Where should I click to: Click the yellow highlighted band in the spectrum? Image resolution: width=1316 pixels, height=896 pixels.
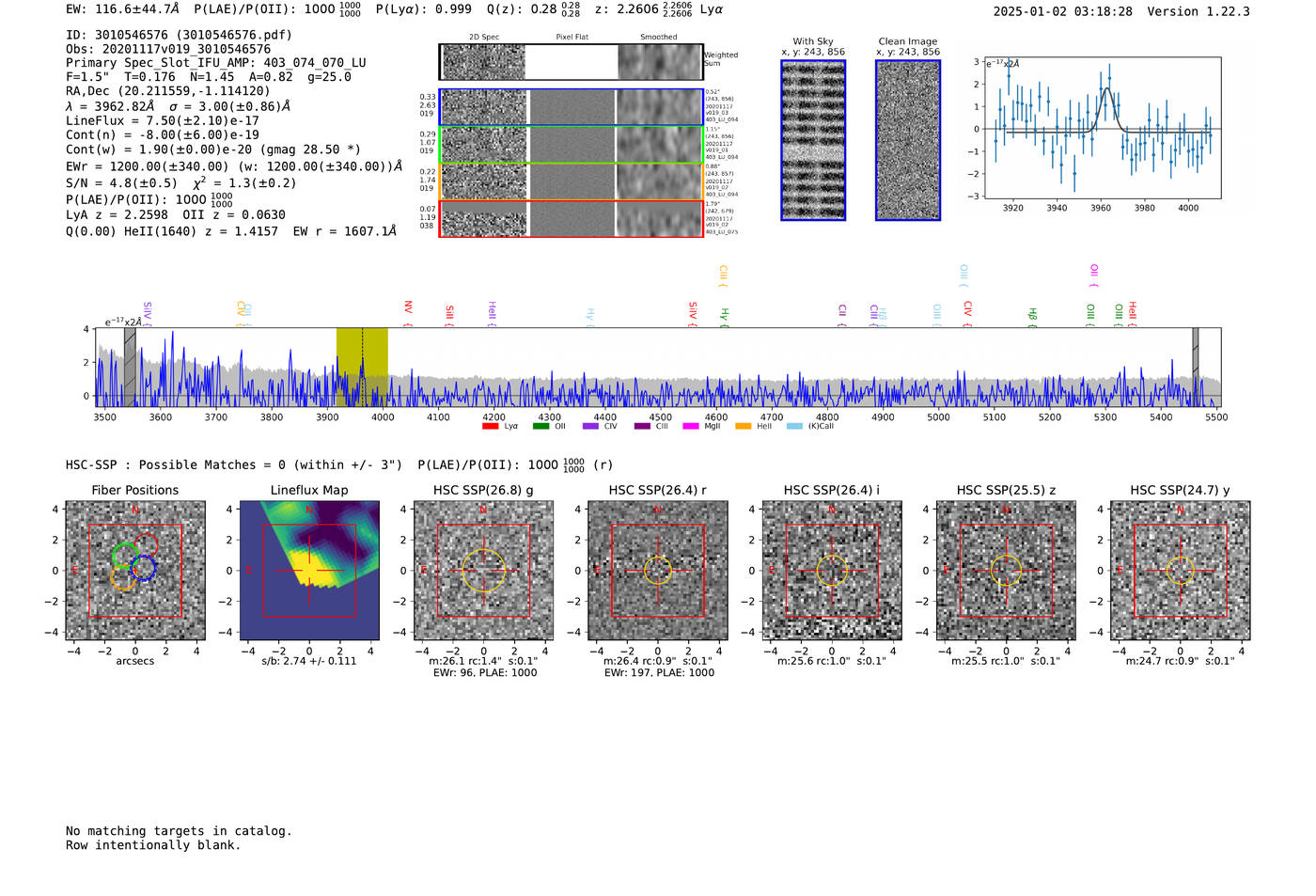click(x=362, y=367)
